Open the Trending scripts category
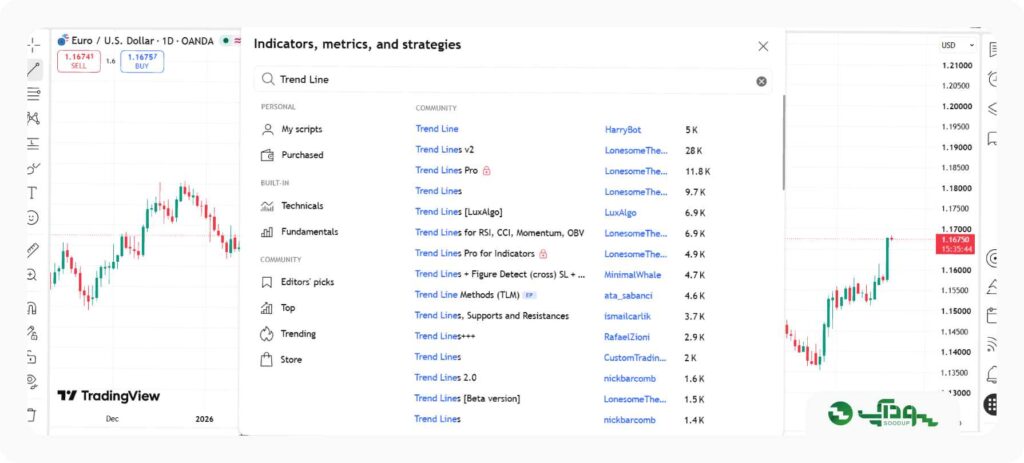 pyautogui.click(x=289, y=334)
